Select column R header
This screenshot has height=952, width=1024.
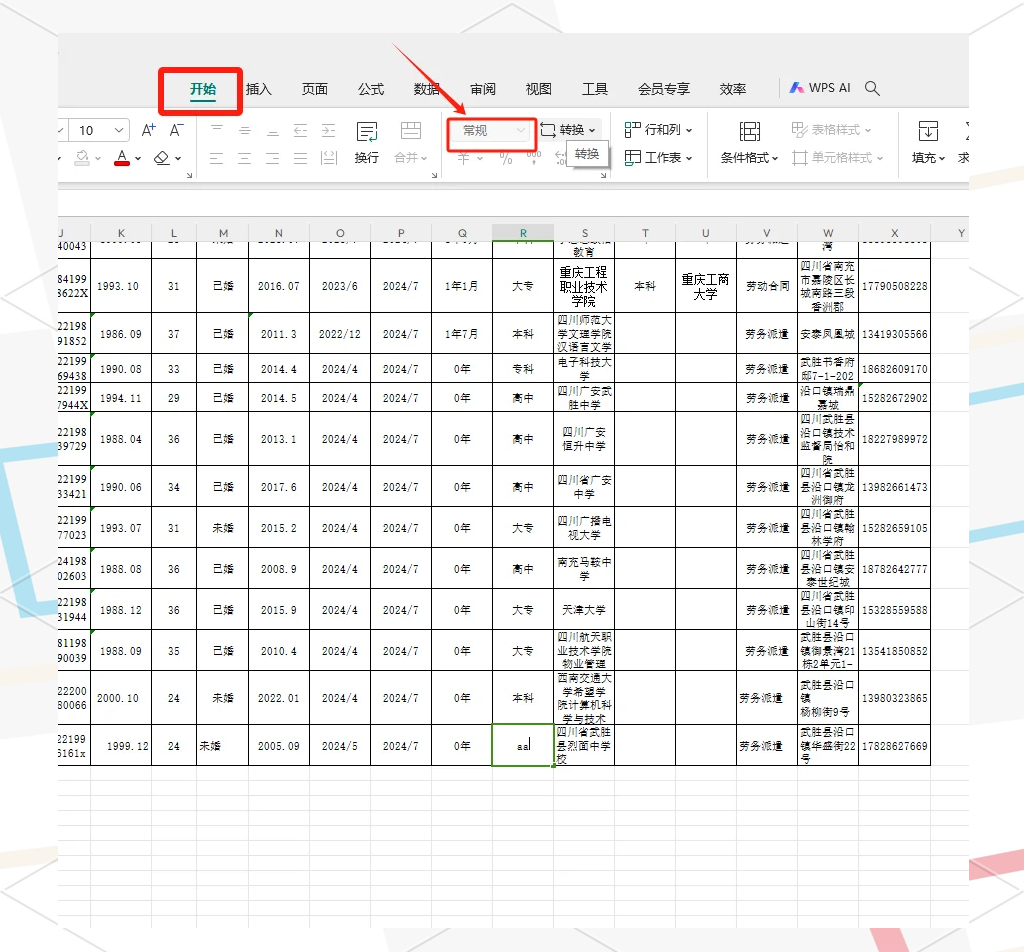pyautogui.click(x=523, y=232)
